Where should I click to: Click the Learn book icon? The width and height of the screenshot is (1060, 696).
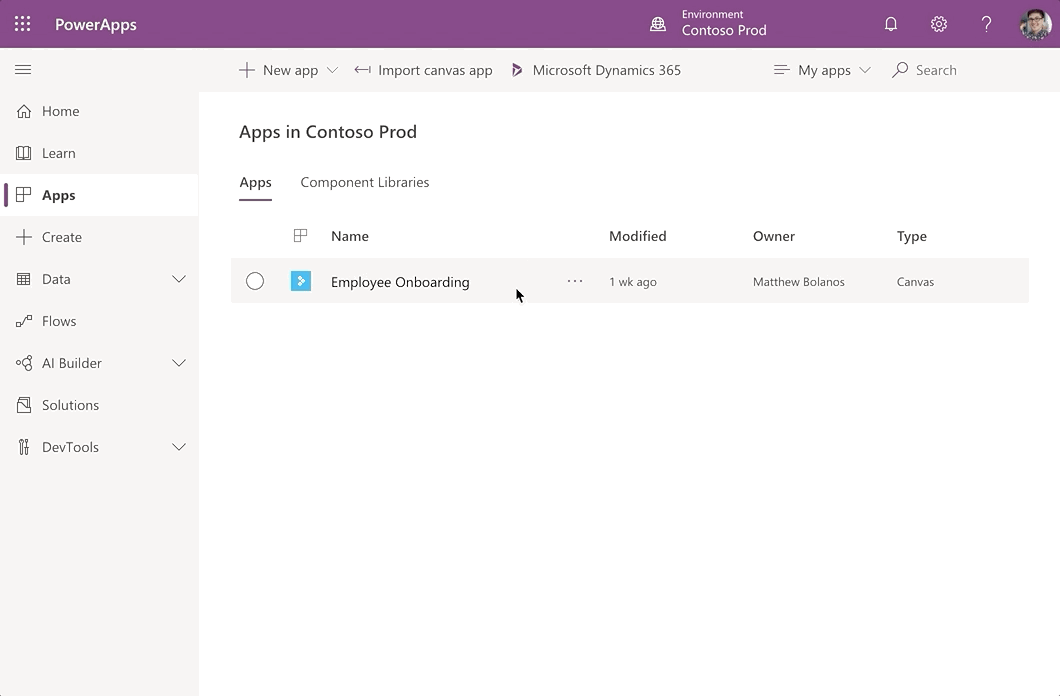coord(24,153)
